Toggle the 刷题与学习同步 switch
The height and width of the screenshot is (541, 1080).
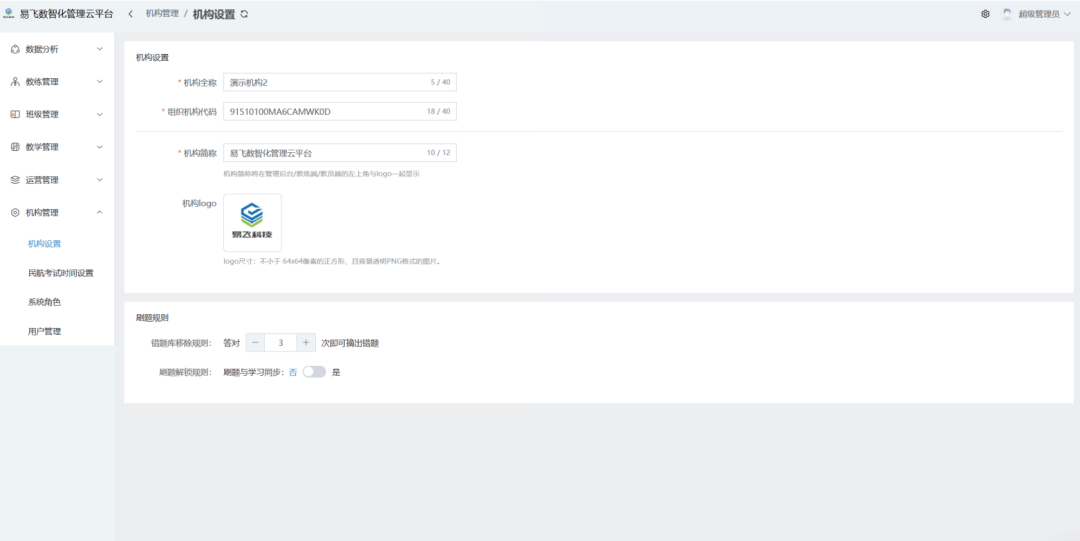coord(314,371)
